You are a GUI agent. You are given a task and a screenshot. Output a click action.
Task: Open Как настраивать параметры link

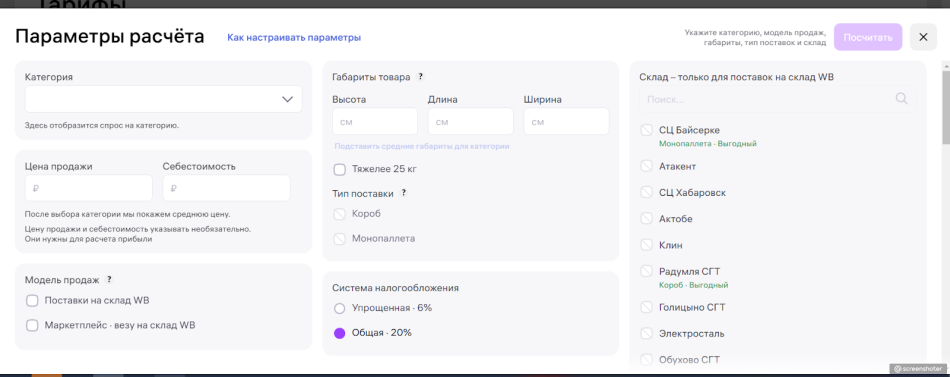294,38
